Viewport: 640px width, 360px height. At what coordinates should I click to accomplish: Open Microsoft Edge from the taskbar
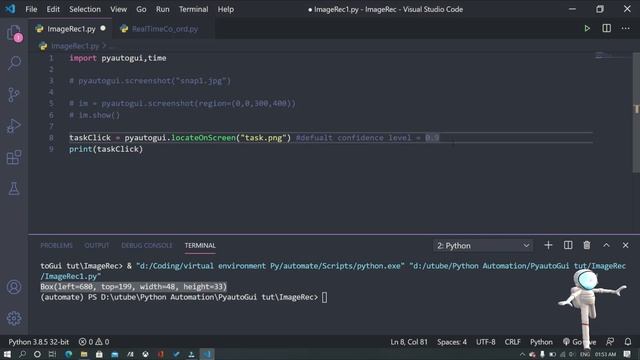coord(68,354)
